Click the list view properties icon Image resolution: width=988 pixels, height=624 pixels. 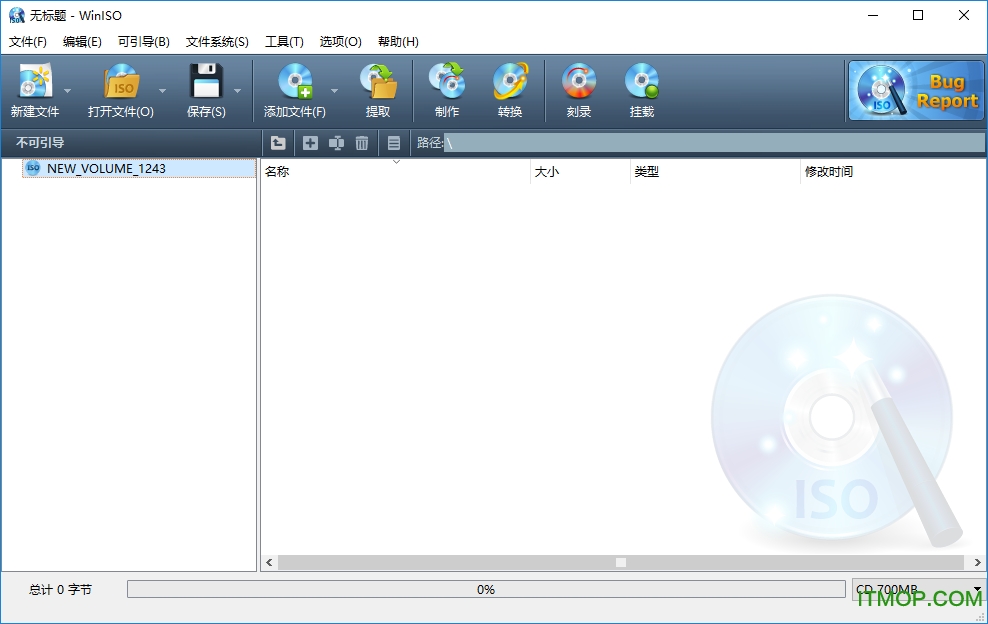pos(394,143)
